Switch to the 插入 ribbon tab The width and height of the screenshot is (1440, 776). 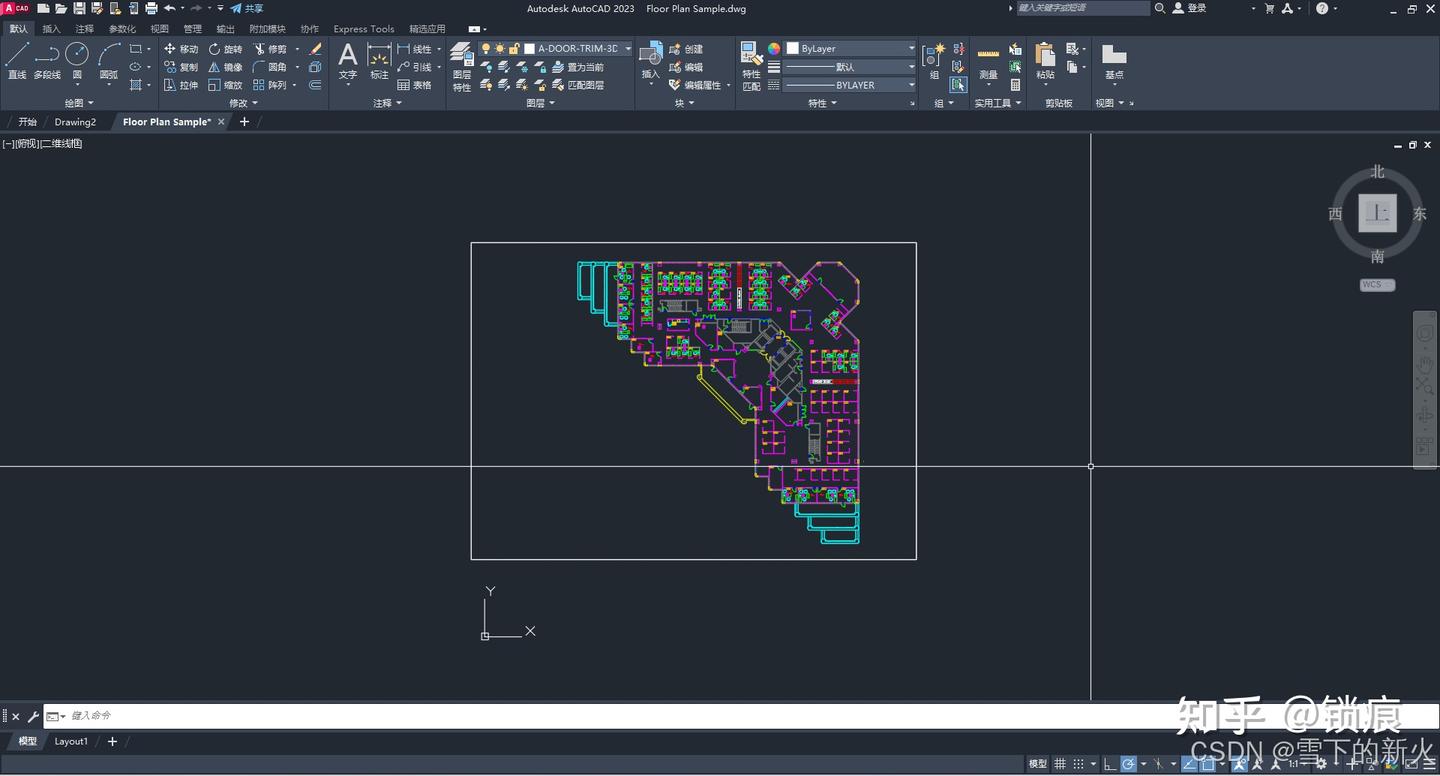click(52, 28)
